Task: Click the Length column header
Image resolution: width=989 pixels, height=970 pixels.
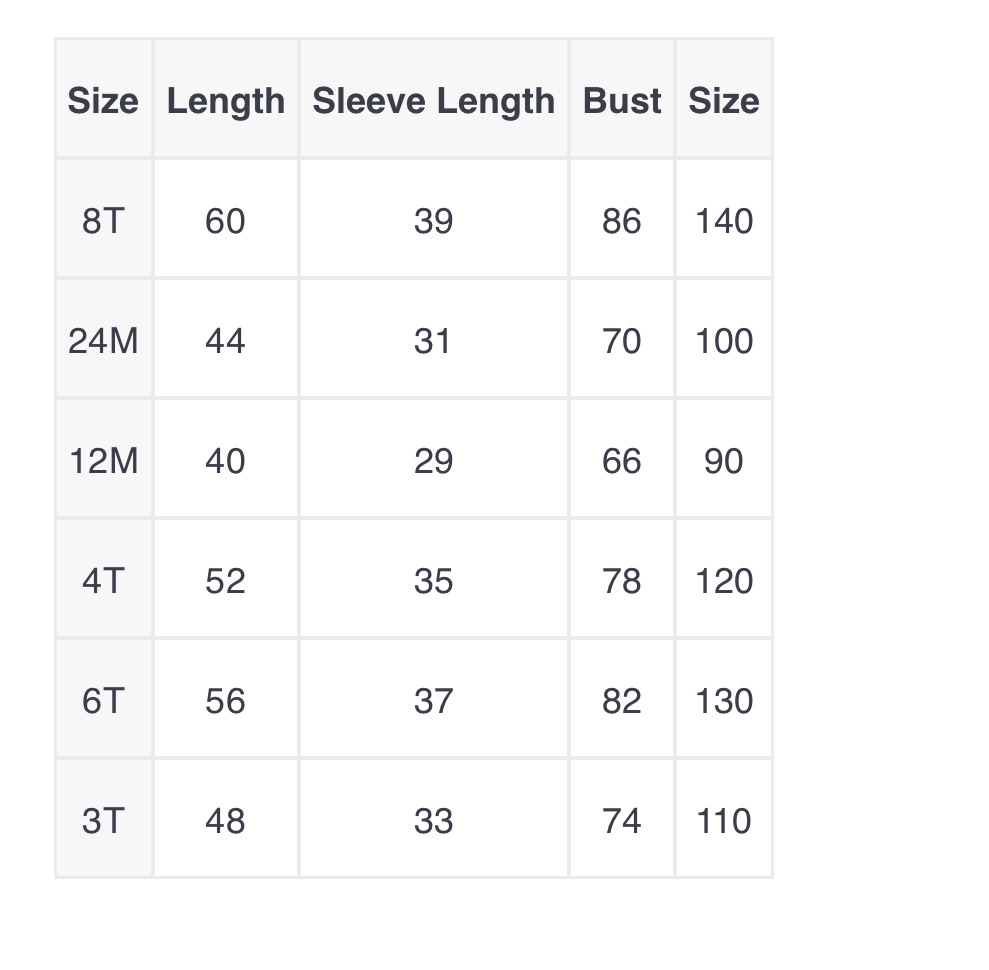Action: coord(226,98)
